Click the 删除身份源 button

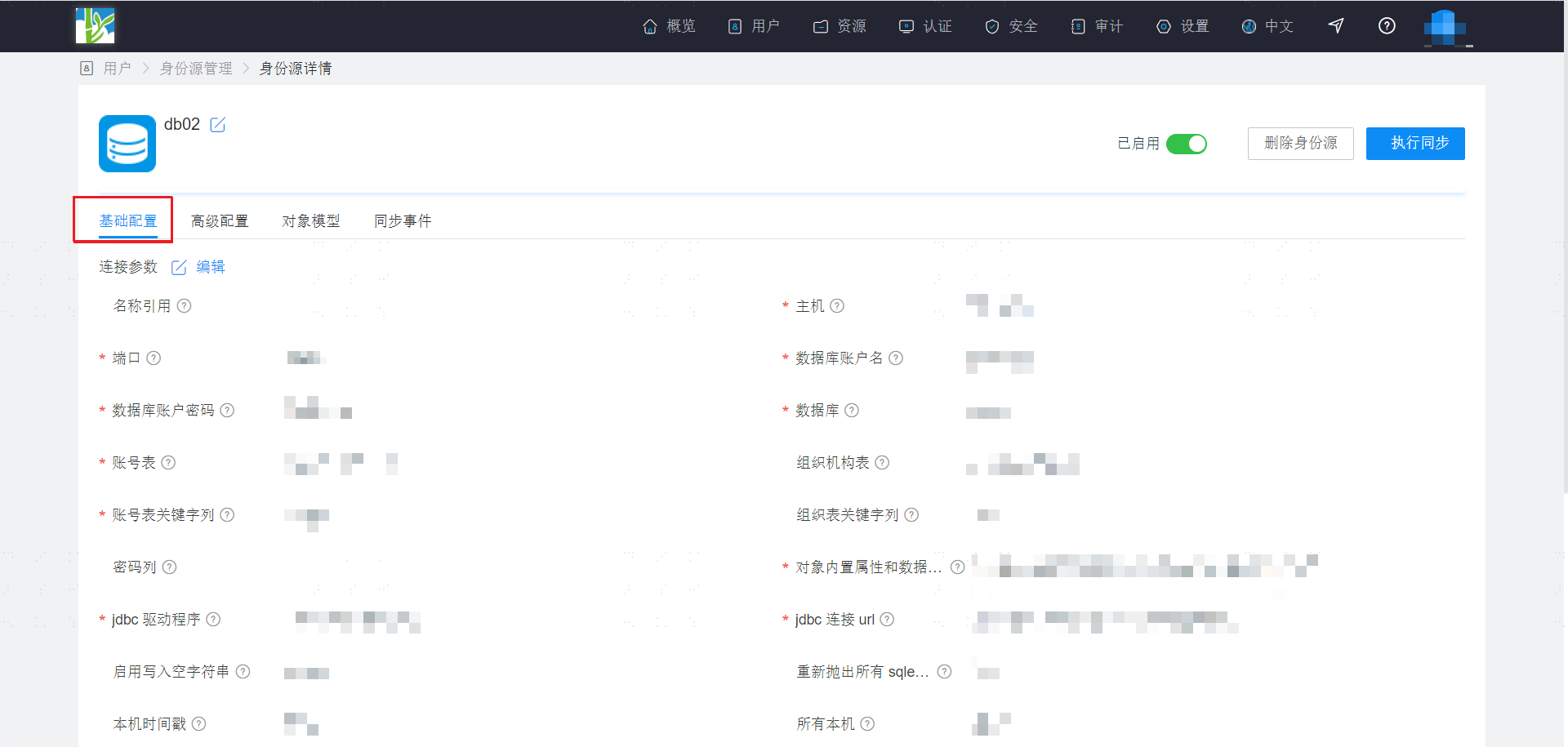[x=1301, y=144]
